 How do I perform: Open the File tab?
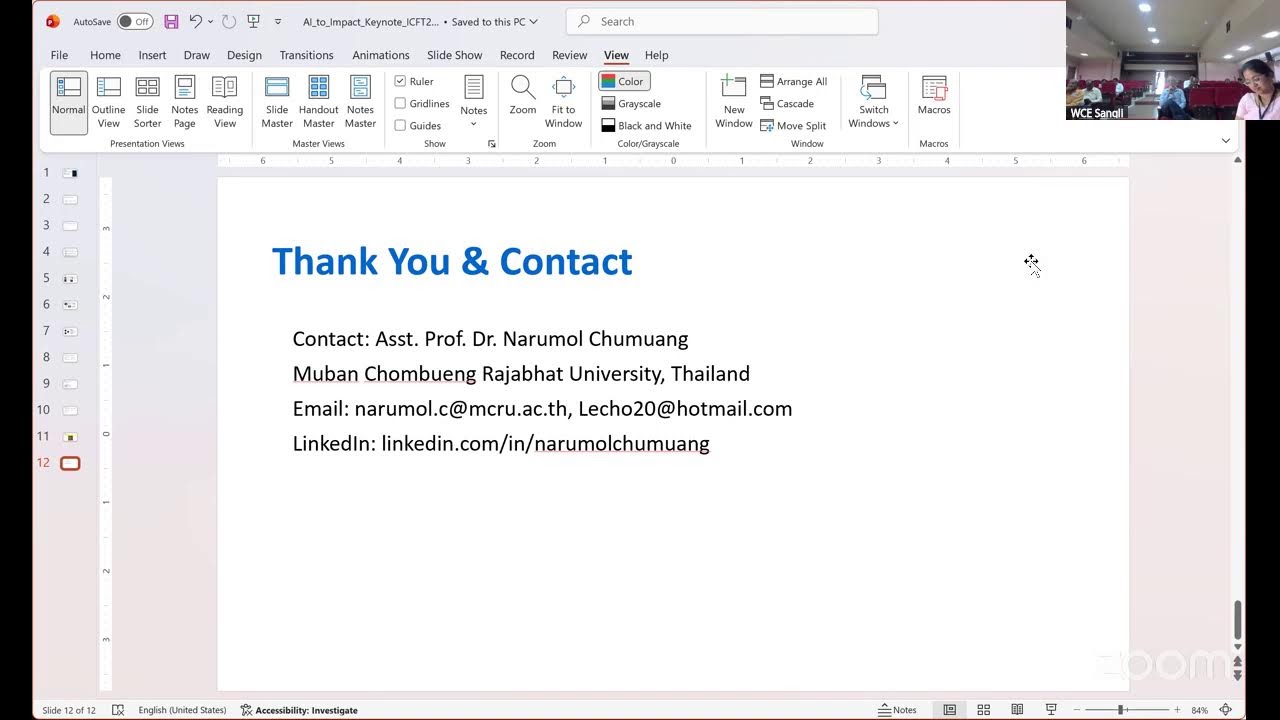click(x=59, y=55)
